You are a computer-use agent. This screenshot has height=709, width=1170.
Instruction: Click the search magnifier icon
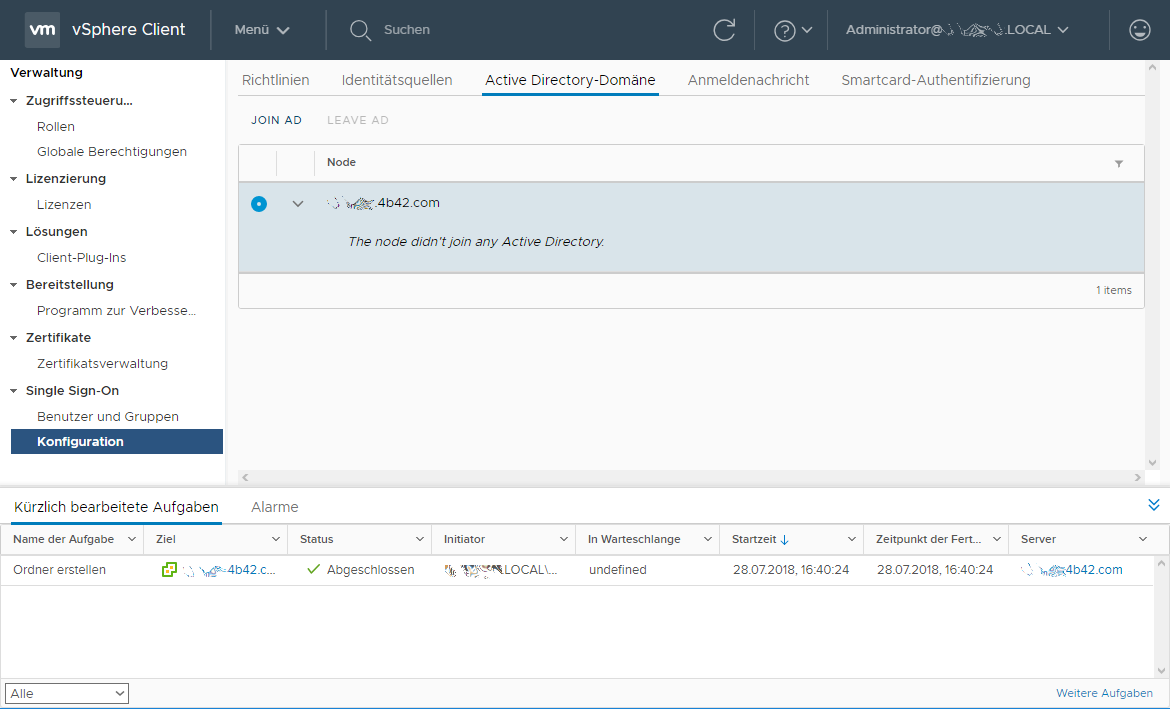click(x=360, y=30)
